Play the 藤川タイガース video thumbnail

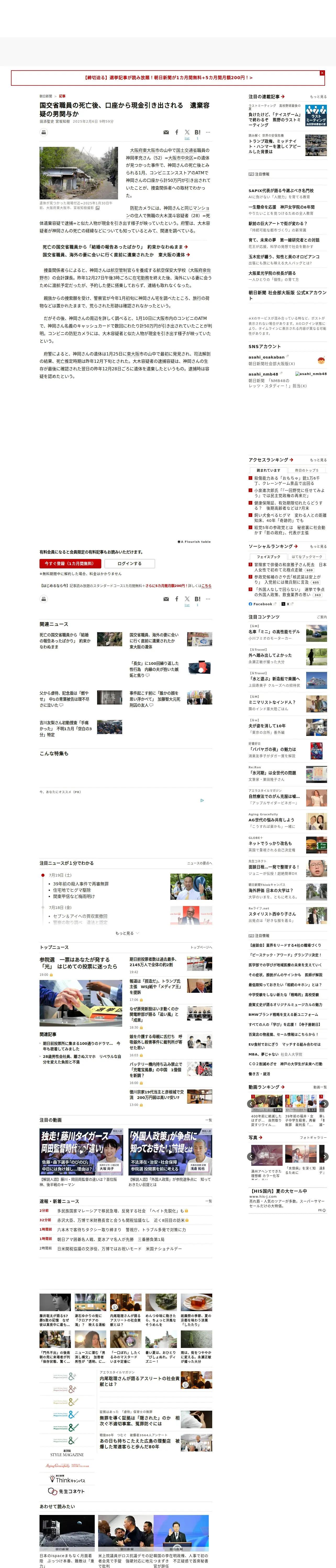pyautogui.click(x=82, y=1152)
